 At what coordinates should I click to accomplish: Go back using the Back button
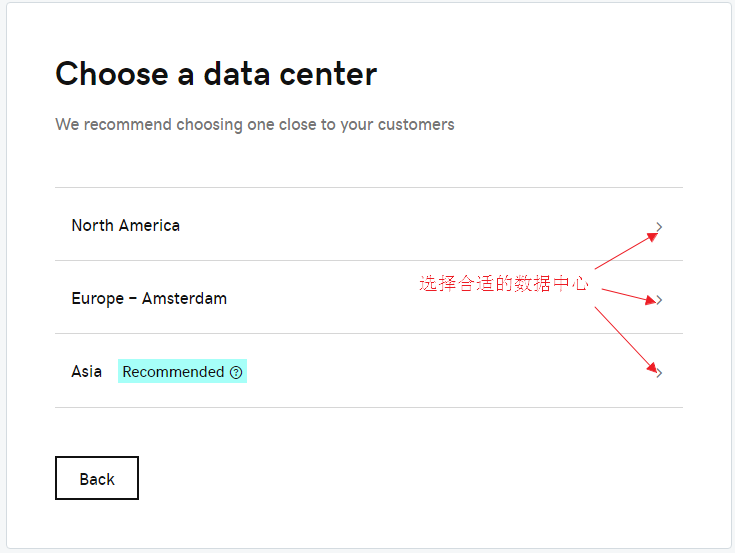pyautogui.click(x=97, y=478)
